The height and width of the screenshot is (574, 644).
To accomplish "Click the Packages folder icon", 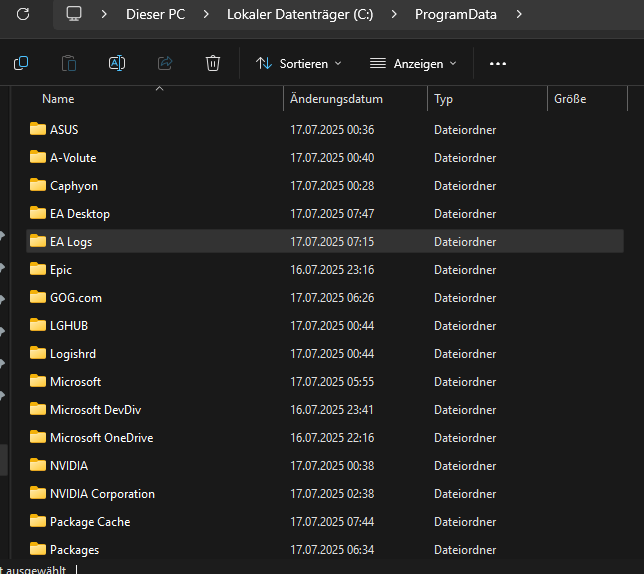I will coord(38,549).
